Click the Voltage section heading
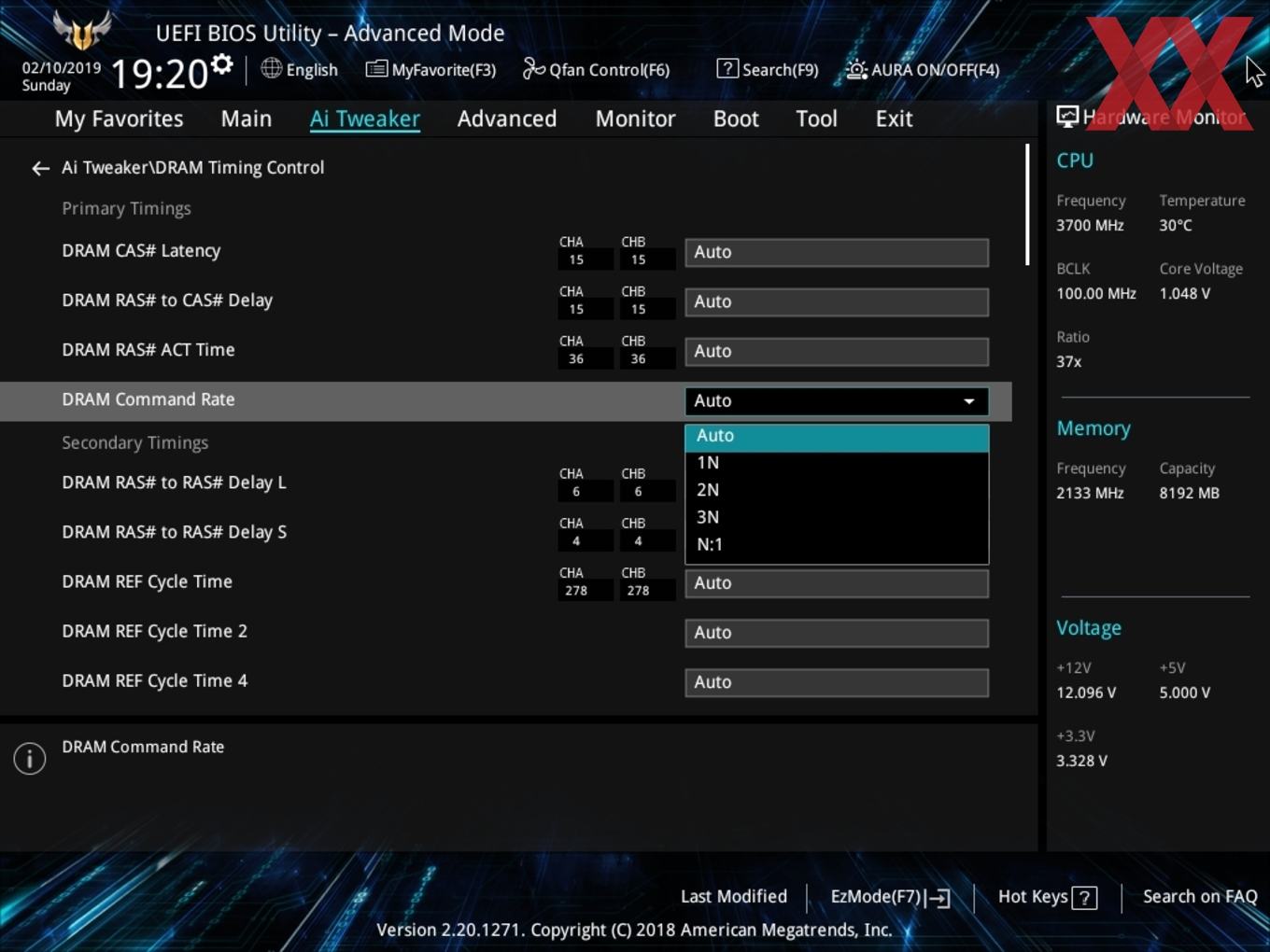The image size is (1270, 952). [x=1089, y=628]
